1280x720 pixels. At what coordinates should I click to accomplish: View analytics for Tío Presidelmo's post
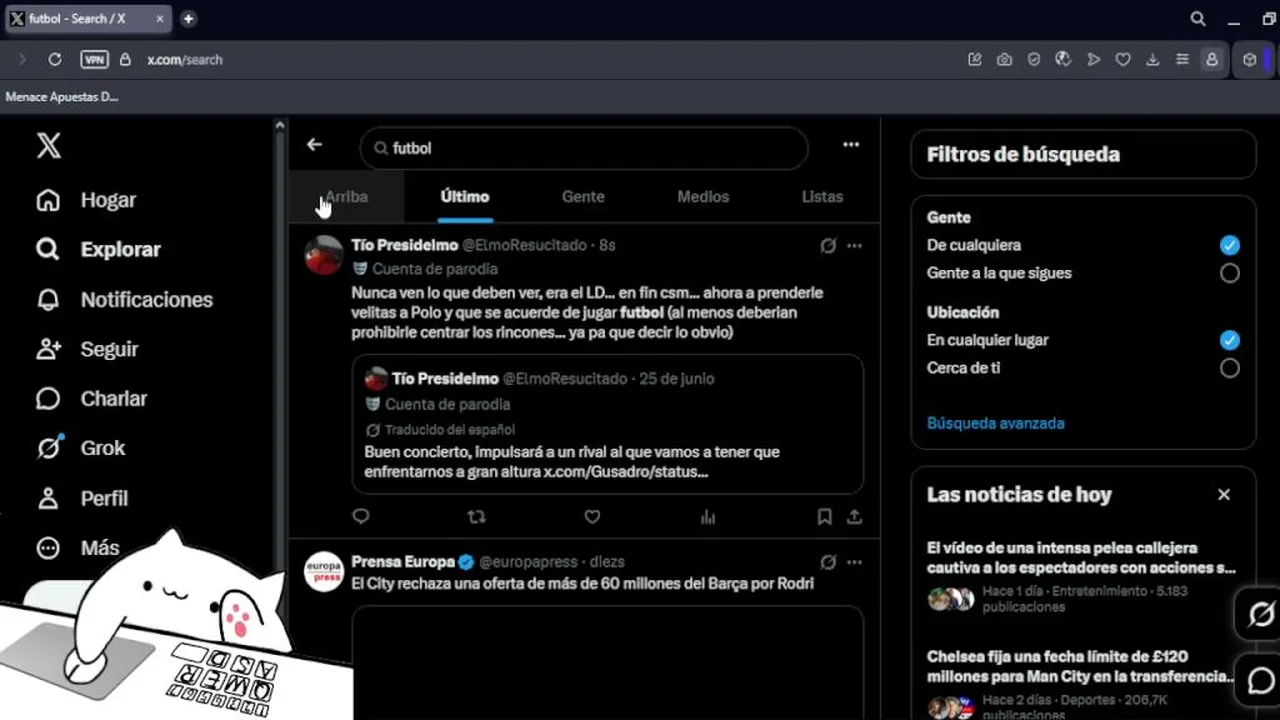pyautogui.click(x=708, y=517)
